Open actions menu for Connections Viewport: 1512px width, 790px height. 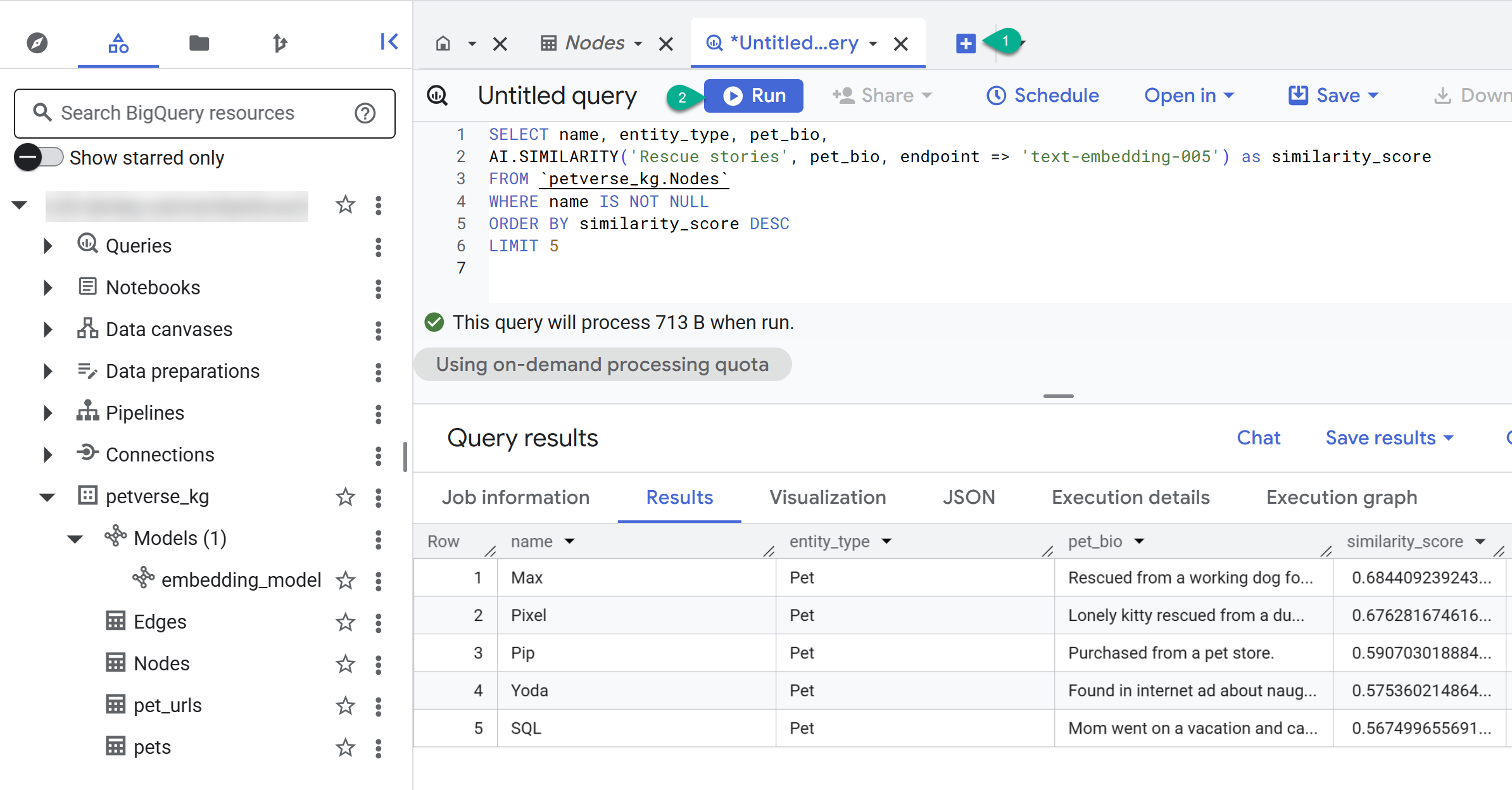click(x=379, y=455)
